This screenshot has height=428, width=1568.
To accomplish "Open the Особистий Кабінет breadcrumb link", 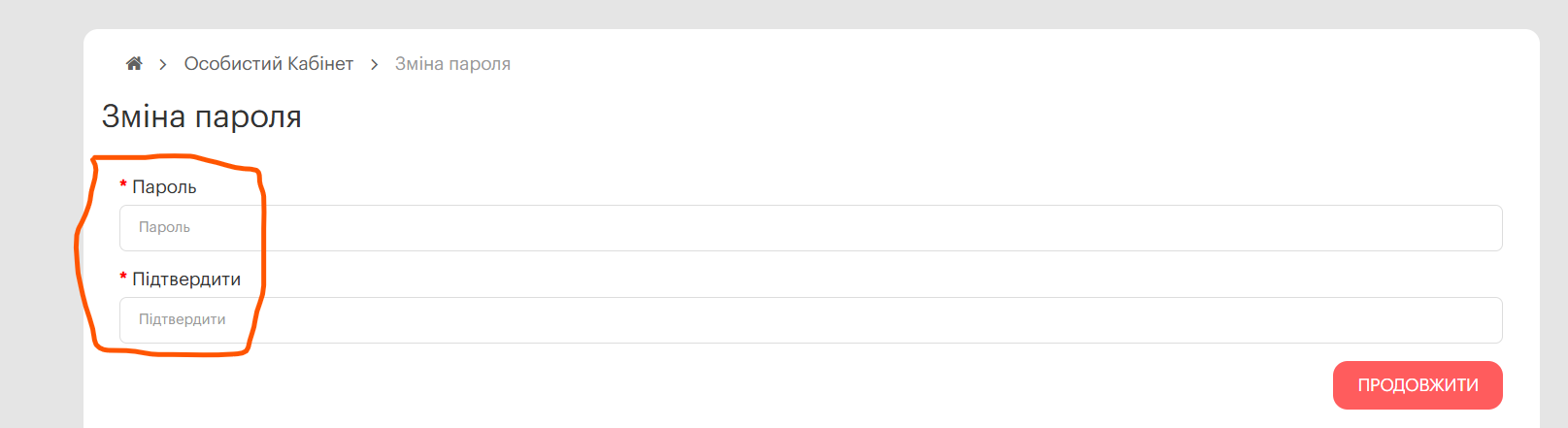I will pyautogui.click(x=268, y=64).
